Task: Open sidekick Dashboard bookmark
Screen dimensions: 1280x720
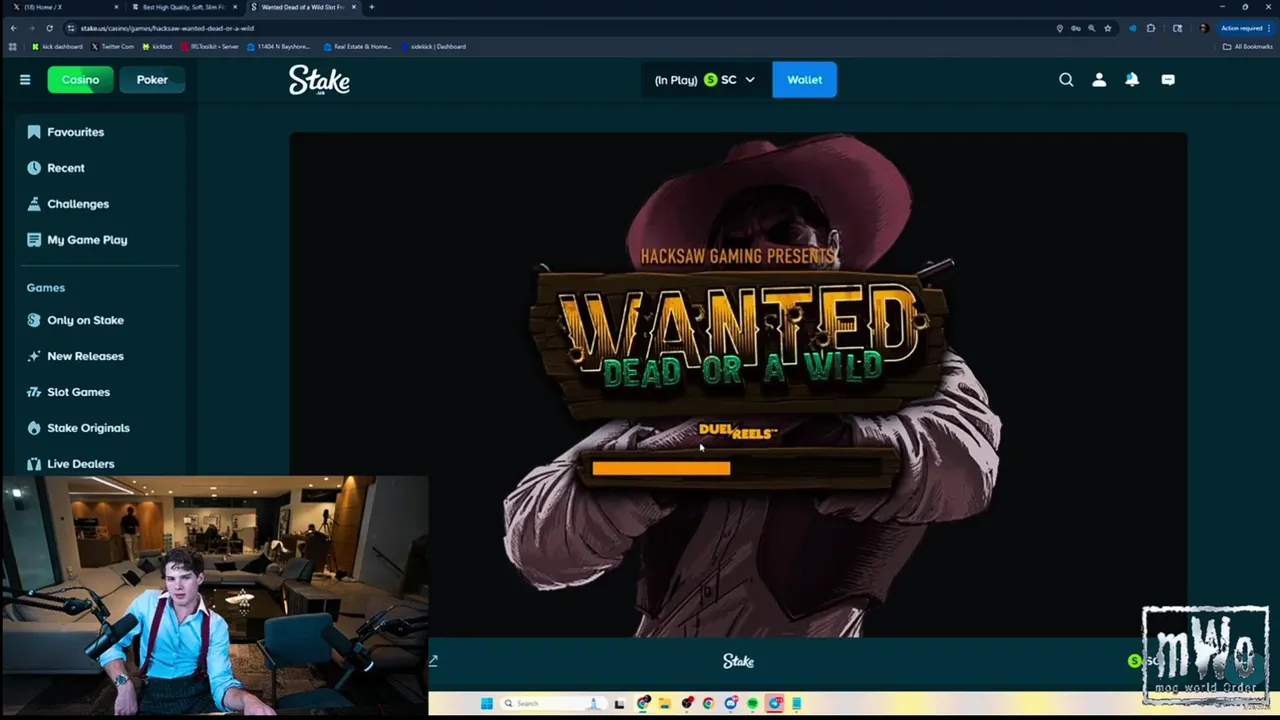Action: coord(433,46)
